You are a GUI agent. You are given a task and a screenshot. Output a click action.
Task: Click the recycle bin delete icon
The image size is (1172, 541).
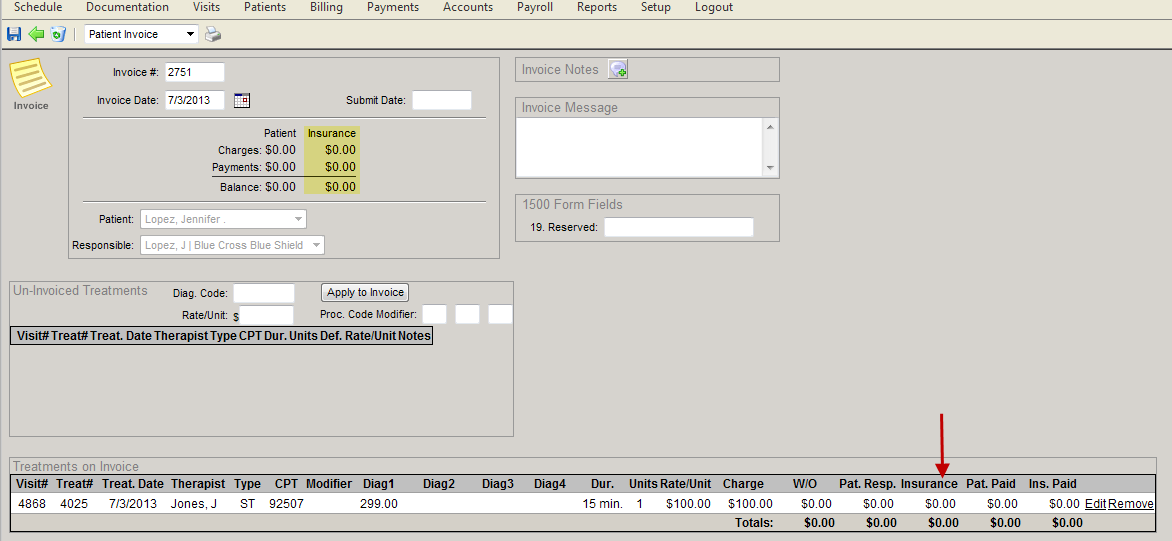(58, 34)
